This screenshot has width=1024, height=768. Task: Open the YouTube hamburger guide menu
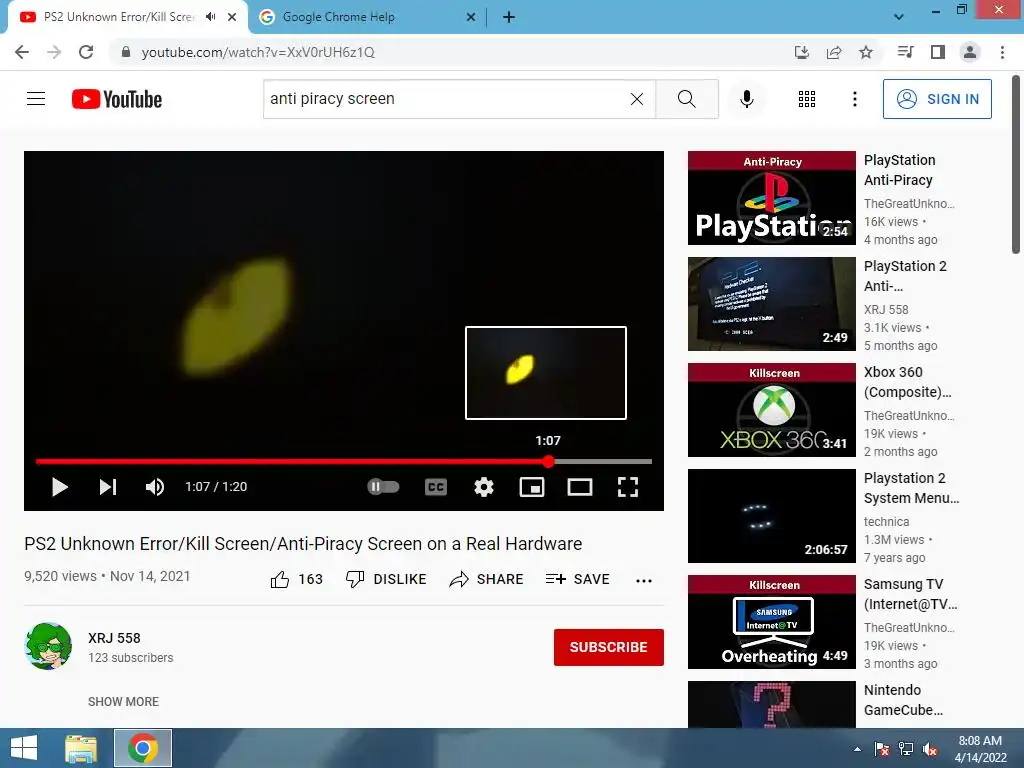(36, 99)
